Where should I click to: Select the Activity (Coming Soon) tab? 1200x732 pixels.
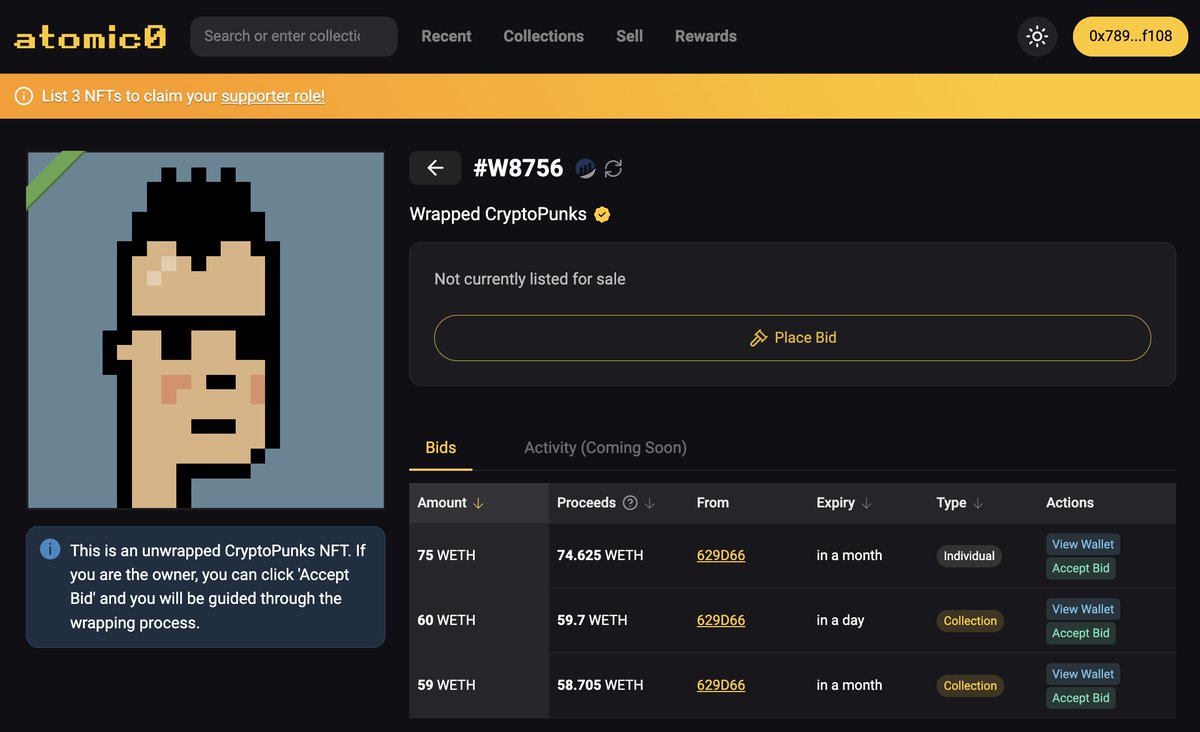point(604,448)
